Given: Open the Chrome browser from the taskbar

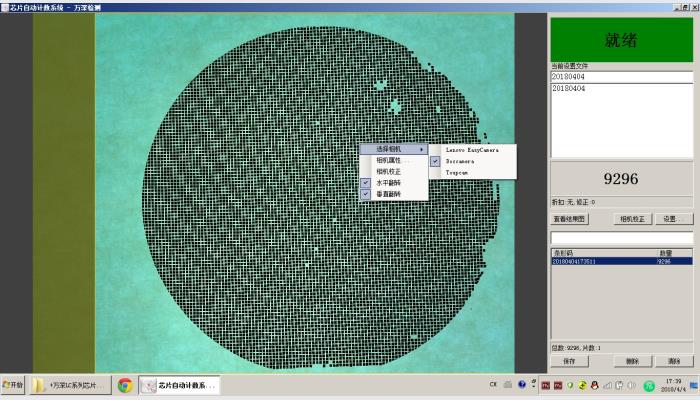Looking at the screenshot, I should tap(125, 385).
